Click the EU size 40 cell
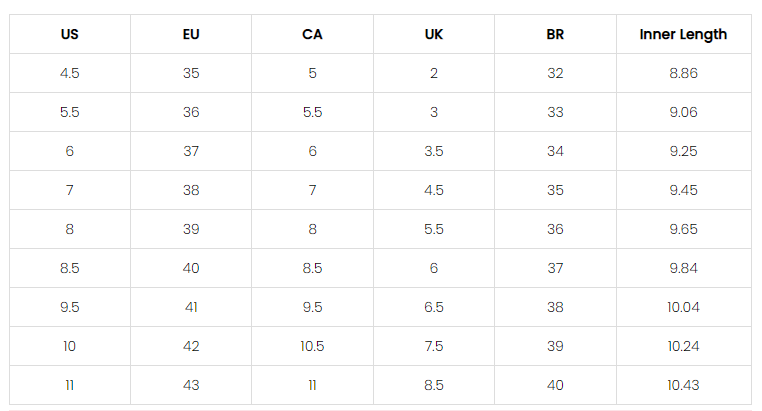The height and width of the screenshot is (411, 762). [191, 268]
